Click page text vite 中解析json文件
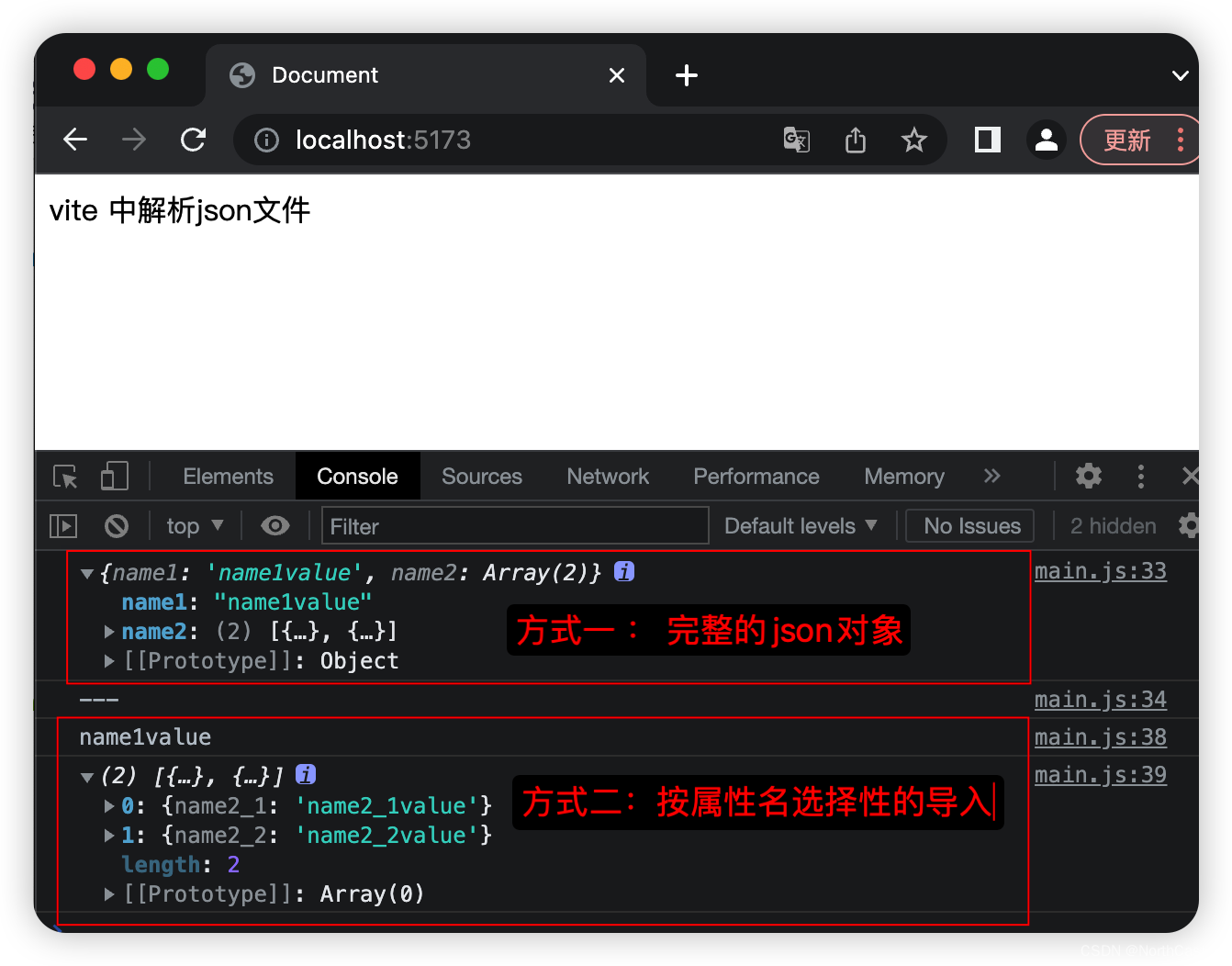 (x=180, y=210)
